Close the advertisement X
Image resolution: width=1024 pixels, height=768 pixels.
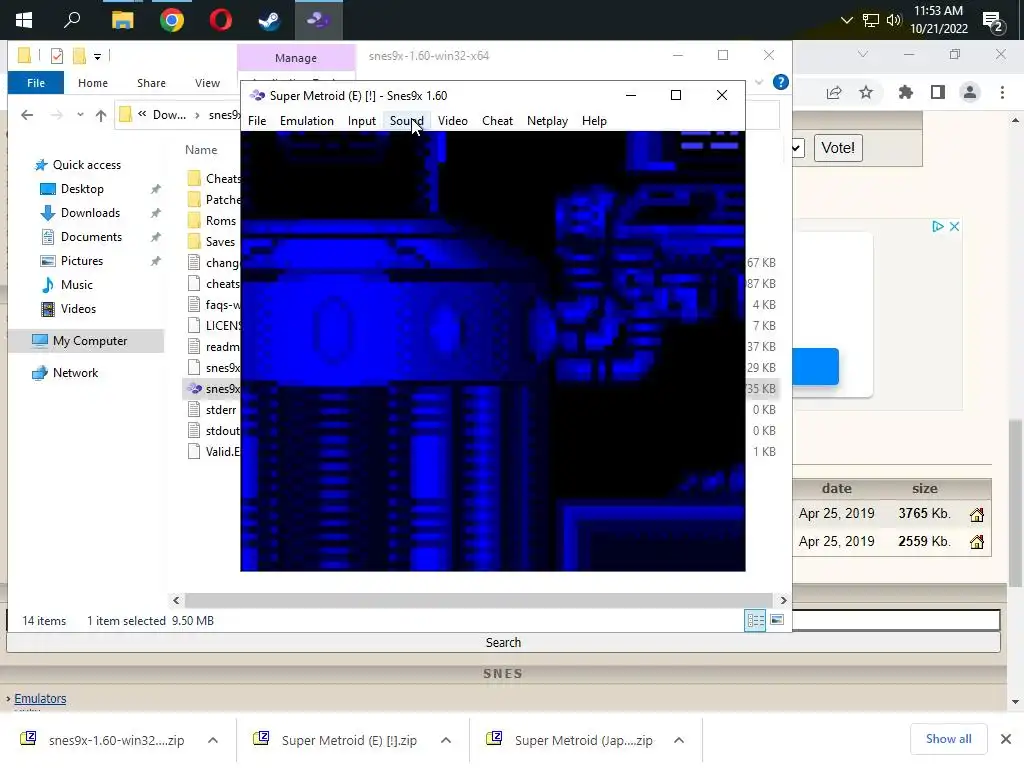pyautogui.click(x=954, y=227)
